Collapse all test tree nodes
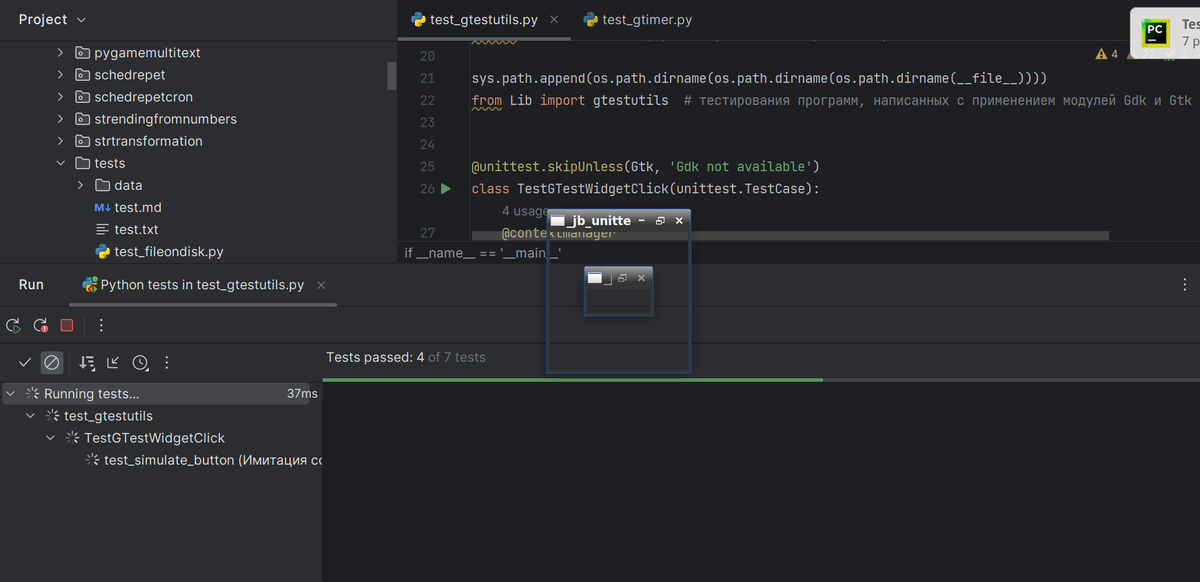The image size is (1200, 582). 113,362
